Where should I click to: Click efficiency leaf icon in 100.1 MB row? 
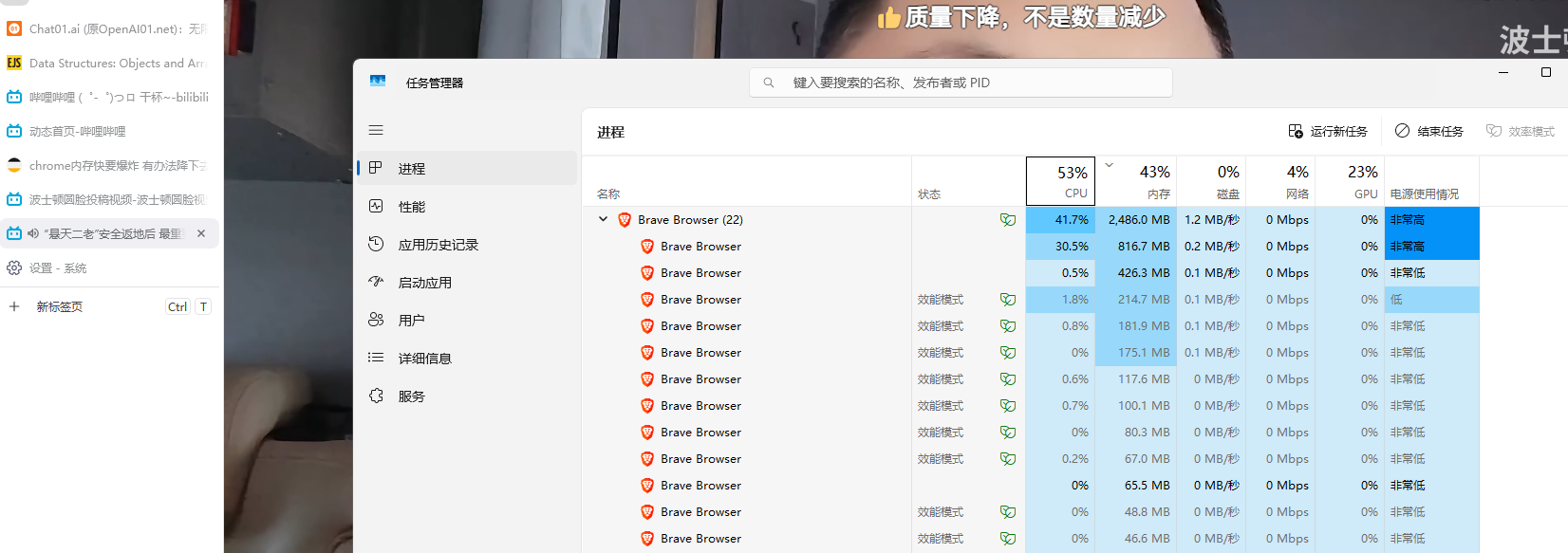point(1008,406)
